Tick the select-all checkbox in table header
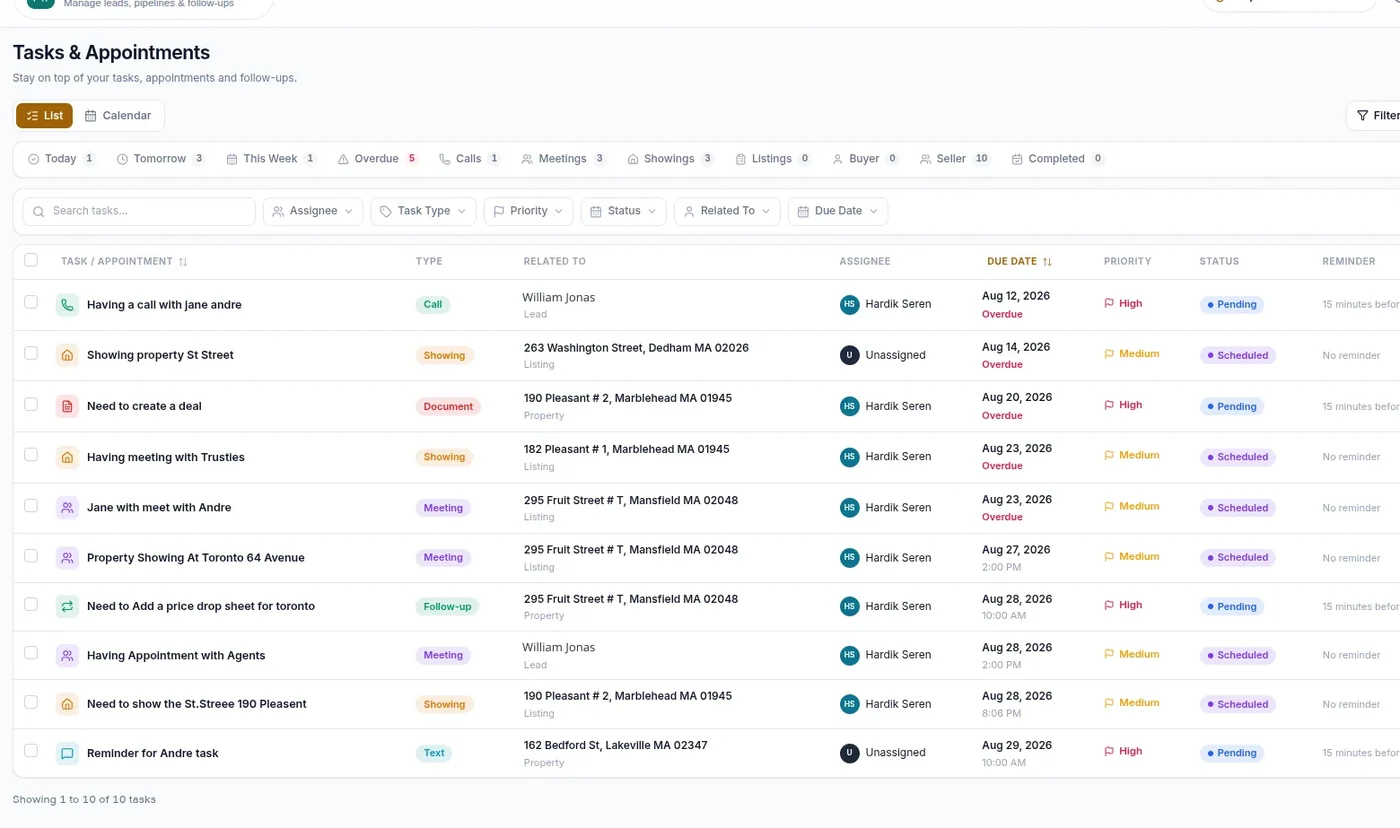The width and height of the screenshot is (1400, 828). click(x=31, y=260)
